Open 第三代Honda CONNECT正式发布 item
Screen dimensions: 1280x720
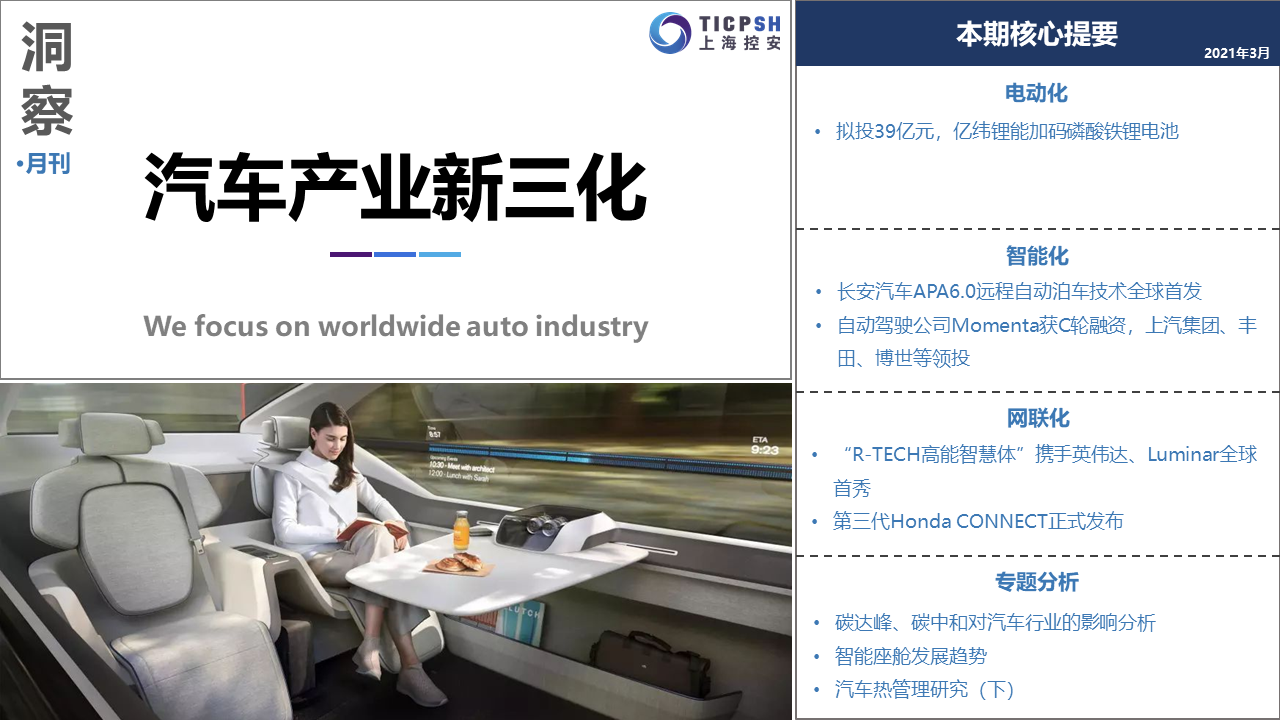coord(978,521)
